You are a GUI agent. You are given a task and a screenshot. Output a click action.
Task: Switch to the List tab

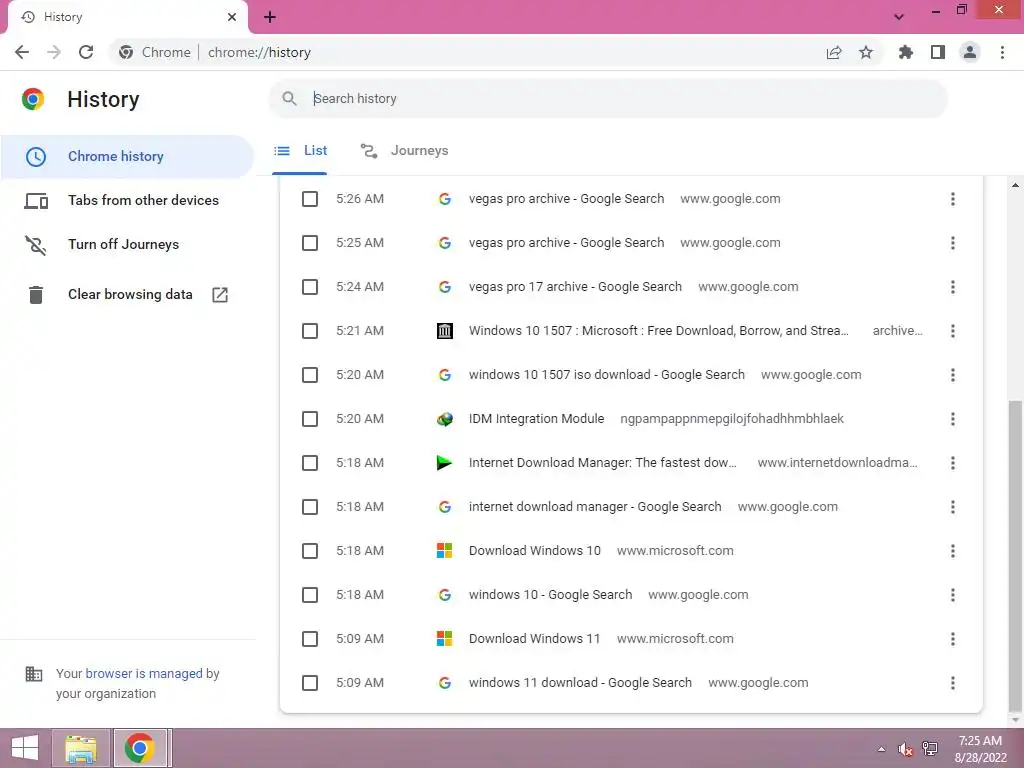(x=300, y=151)
